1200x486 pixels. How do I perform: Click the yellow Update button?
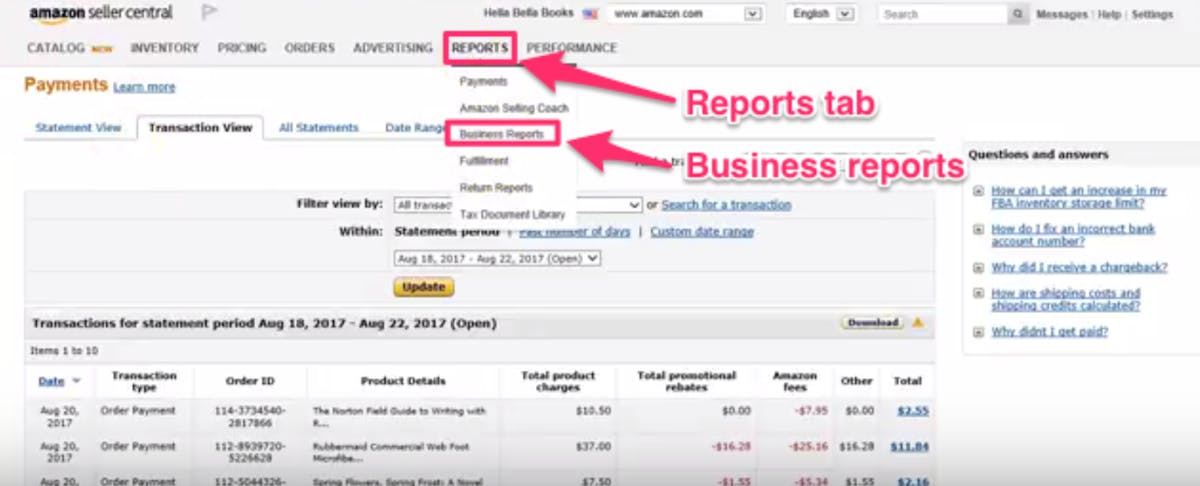tap(423, 287)
